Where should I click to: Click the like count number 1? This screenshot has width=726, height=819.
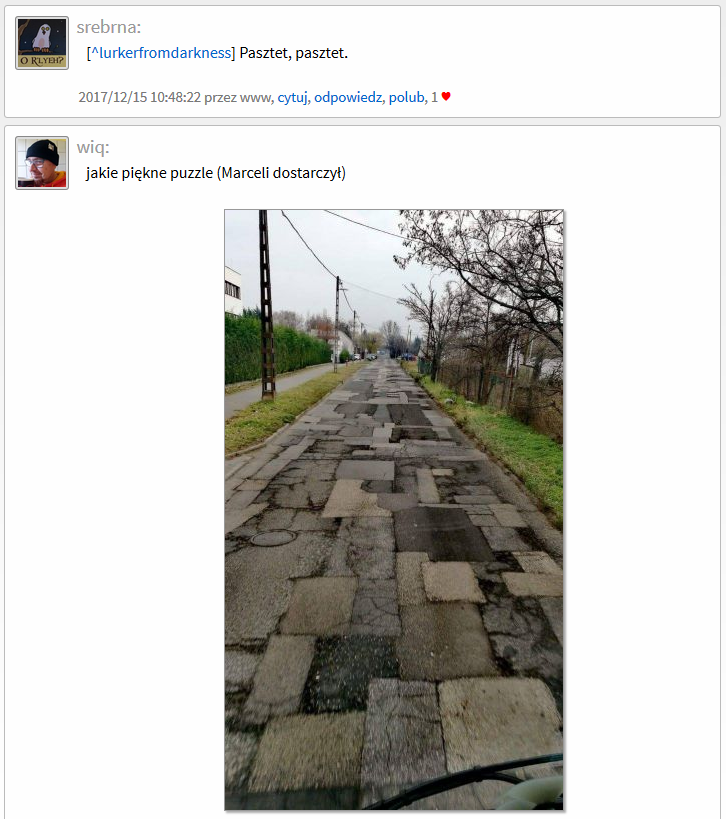pos(434,97)
